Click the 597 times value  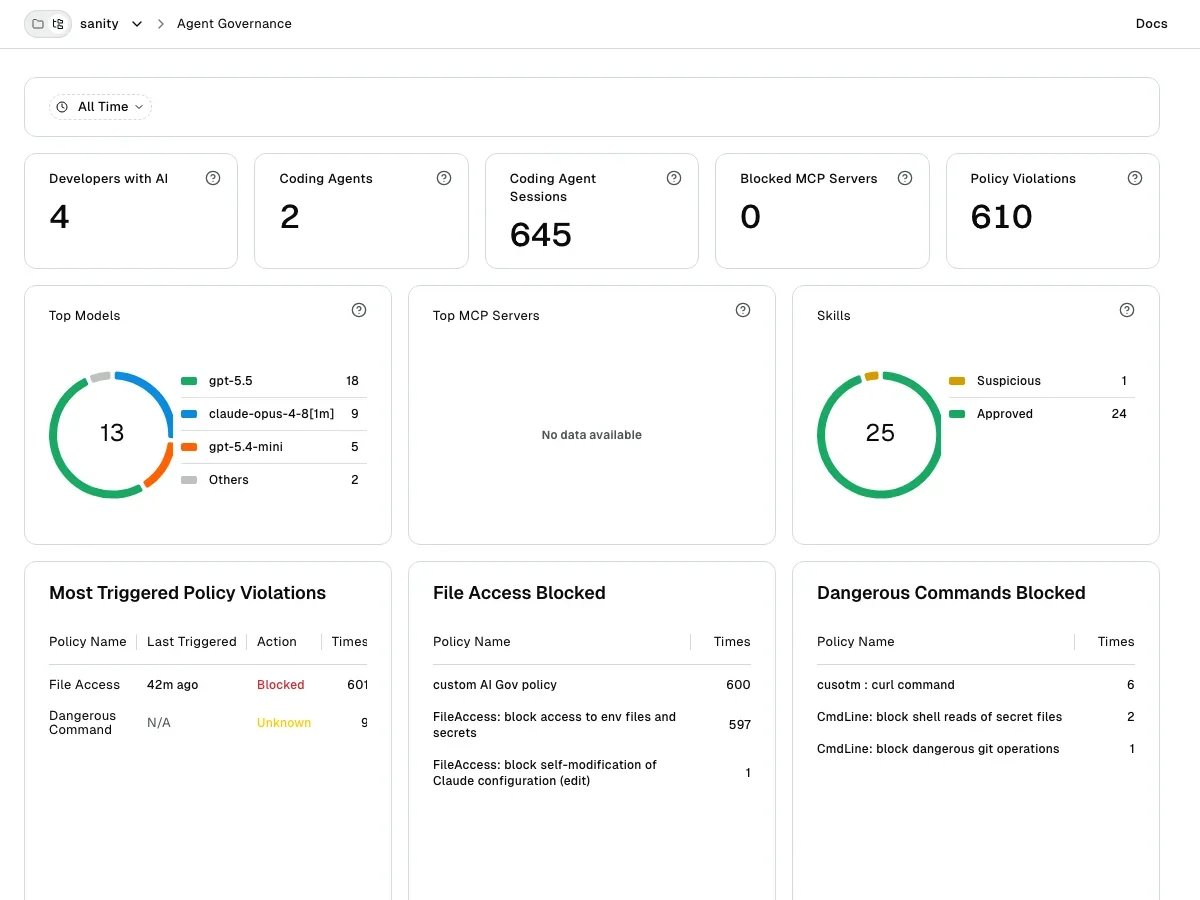click(x=740, y=725)
